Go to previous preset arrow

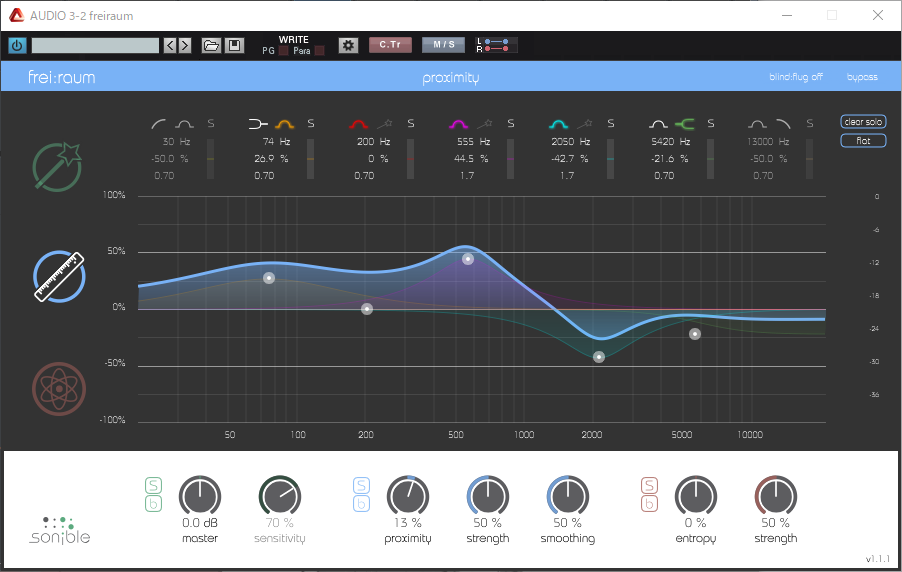(x=169, y=45)
